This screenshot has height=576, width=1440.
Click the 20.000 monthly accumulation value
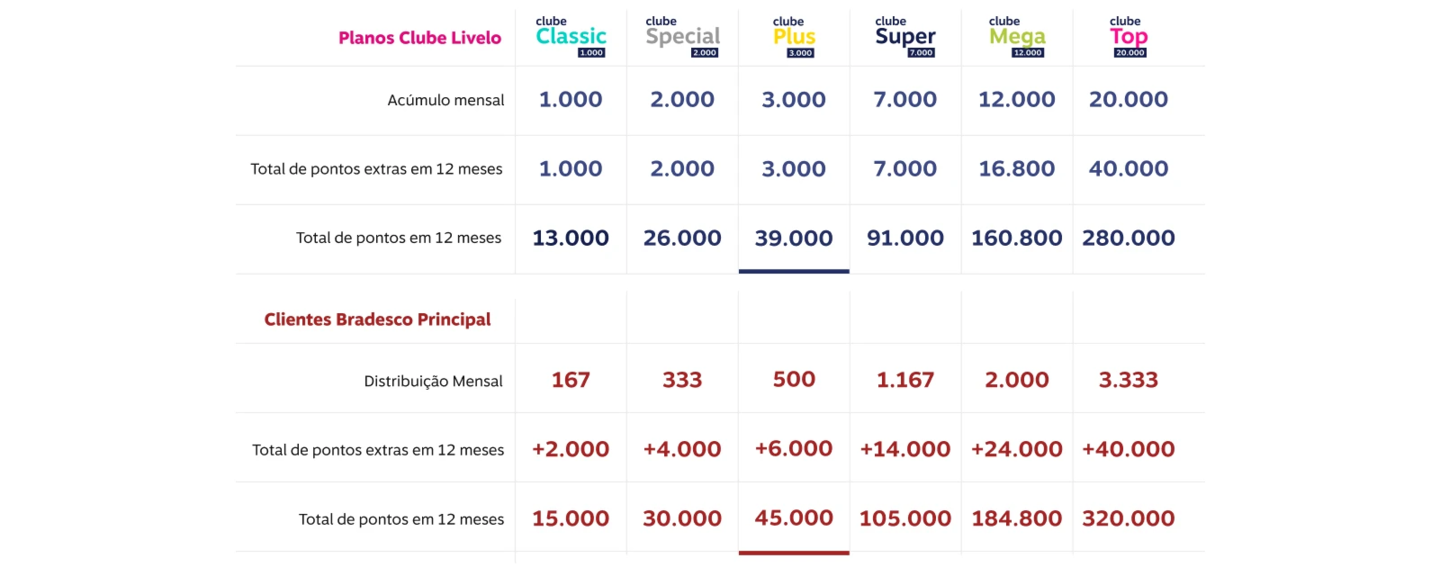click(x=1128, y=100)
